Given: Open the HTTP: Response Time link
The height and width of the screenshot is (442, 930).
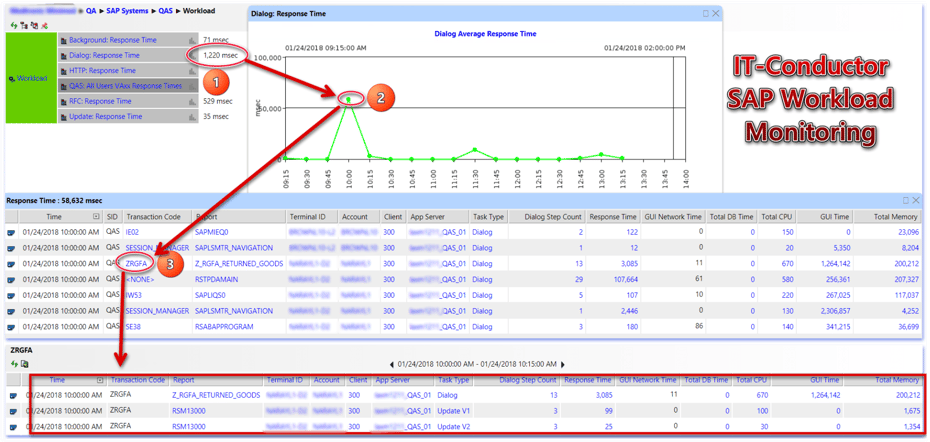Looking at the screenshot, I should (101, 71).
